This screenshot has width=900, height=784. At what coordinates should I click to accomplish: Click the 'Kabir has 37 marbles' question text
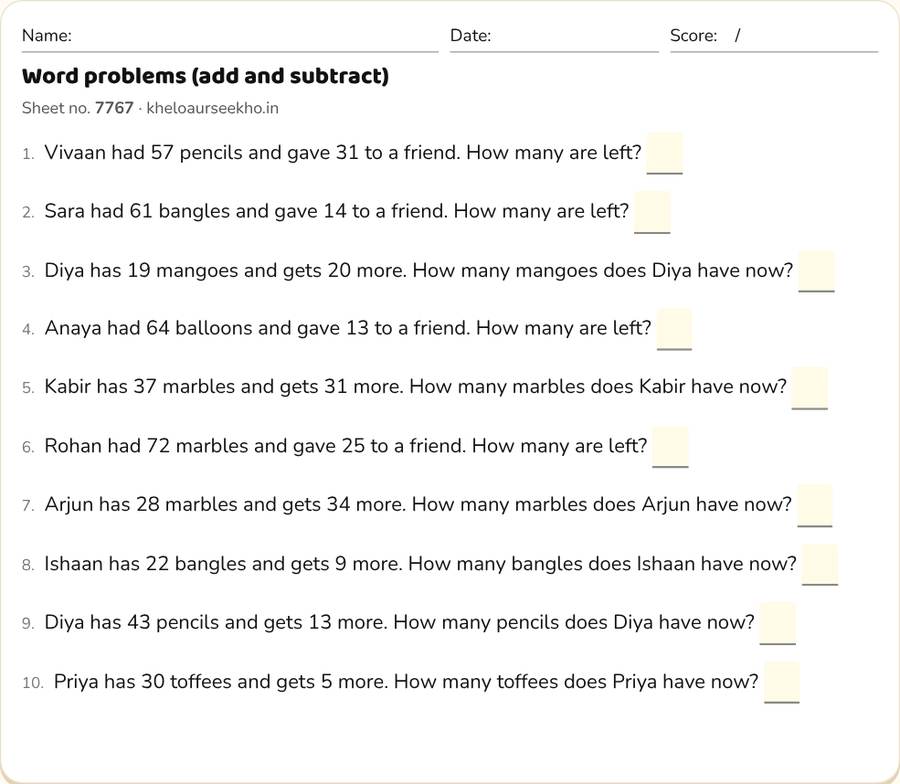coord(416,387)
